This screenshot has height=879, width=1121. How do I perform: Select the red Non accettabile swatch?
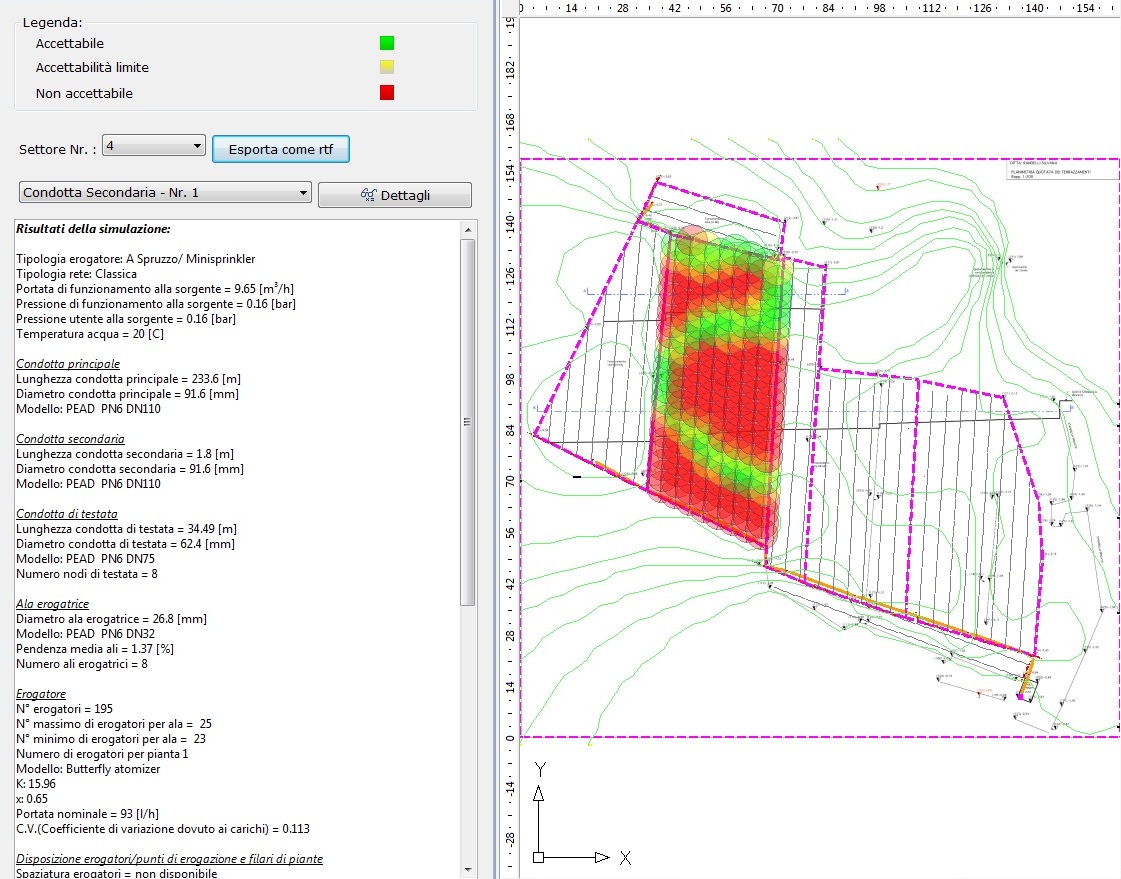pos(386,93)
